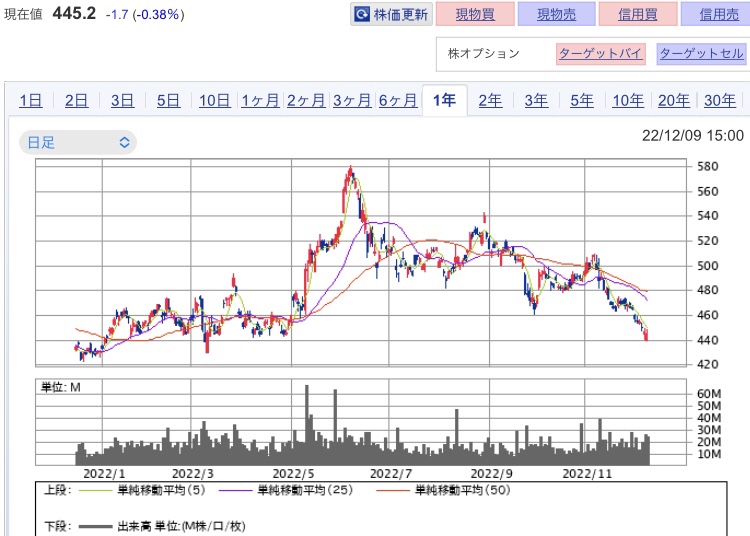The image size is (750, 536).
Task: Click the refresh icon in 株価更新 button
Action: tap(362, 15)
